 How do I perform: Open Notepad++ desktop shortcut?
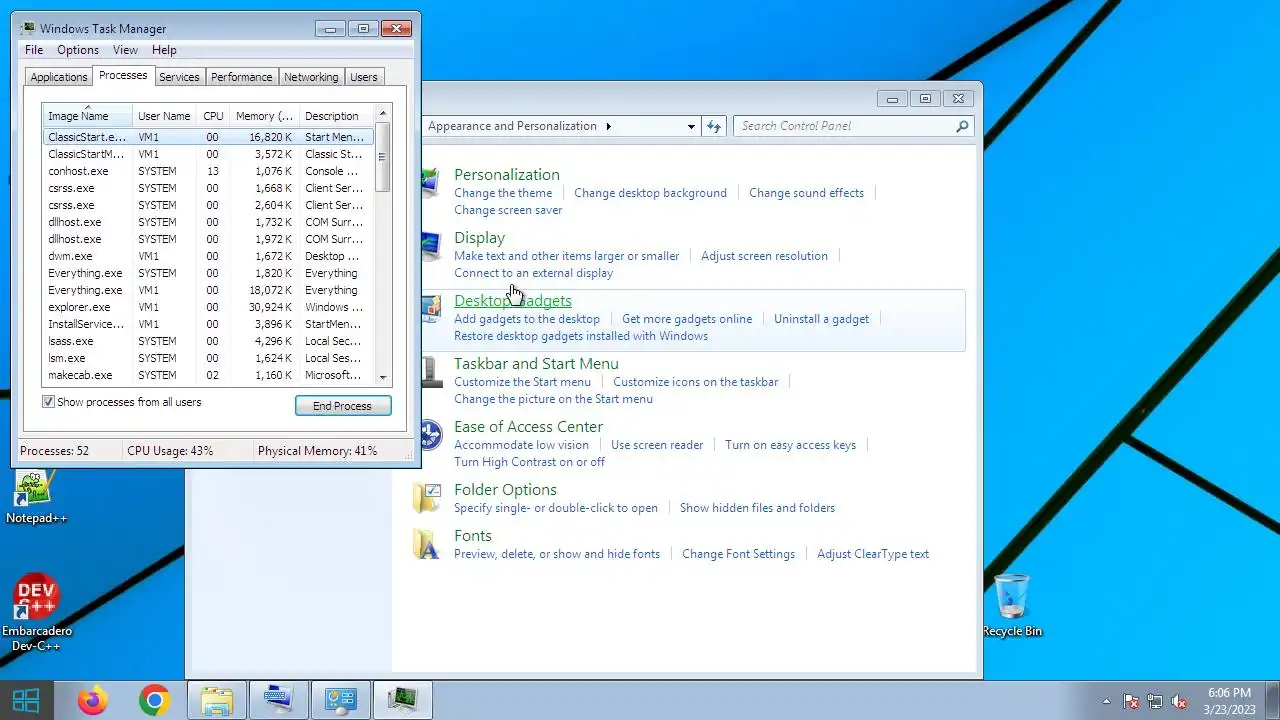36,497
